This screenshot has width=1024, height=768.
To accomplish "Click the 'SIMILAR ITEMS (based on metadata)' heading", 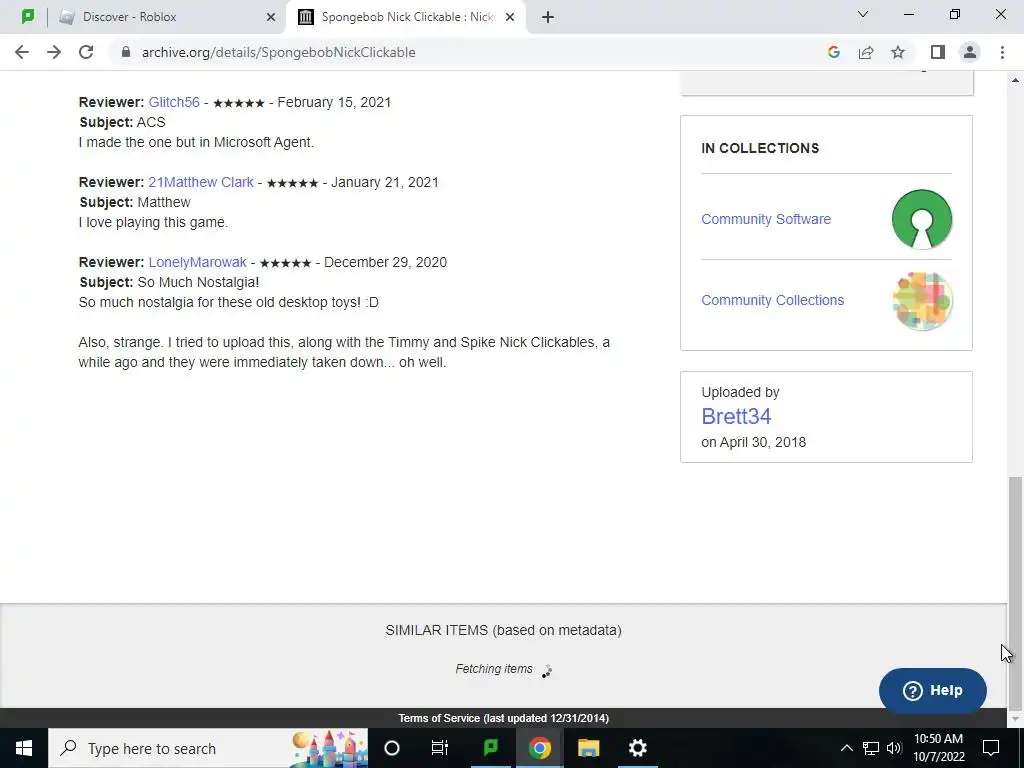I will [504, 631].
